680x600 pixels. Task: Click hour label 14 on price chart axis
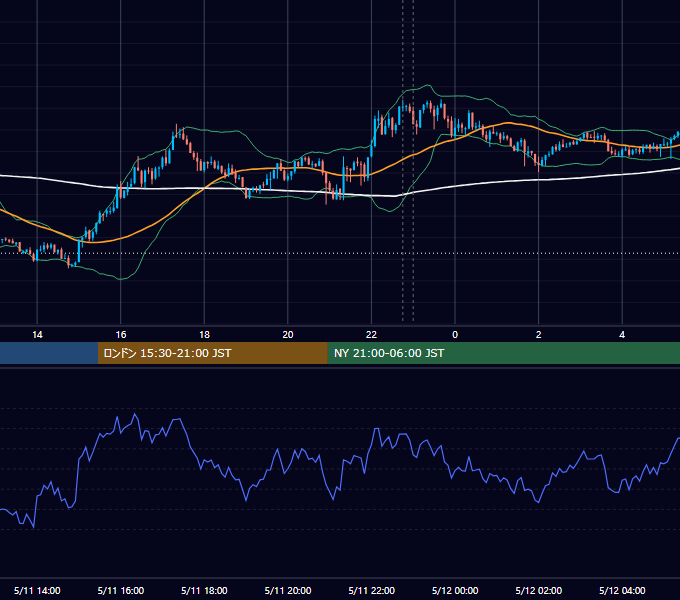37,335
